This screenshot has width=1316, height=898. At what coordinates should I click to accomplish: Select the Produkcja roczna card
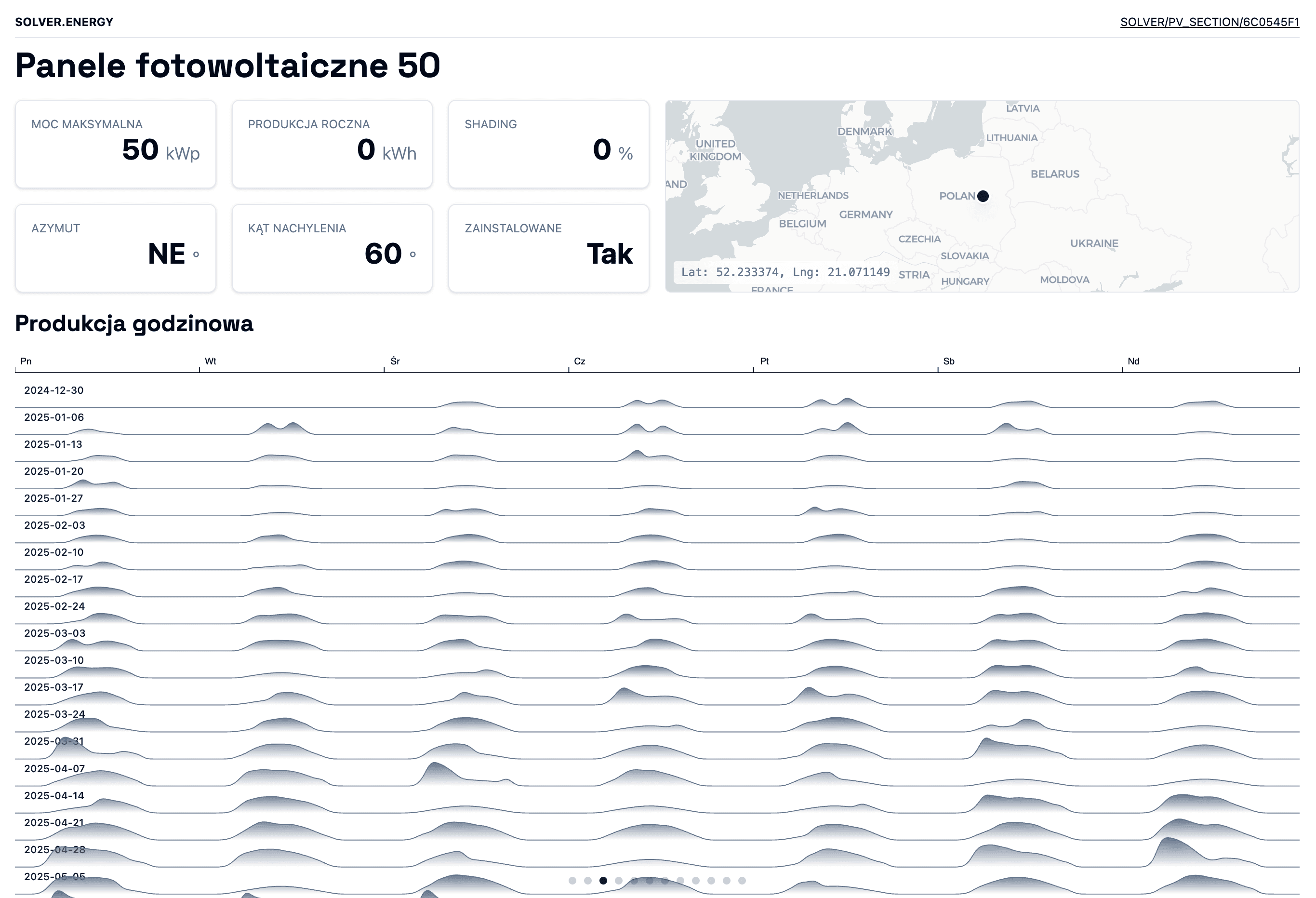point(332,144)
